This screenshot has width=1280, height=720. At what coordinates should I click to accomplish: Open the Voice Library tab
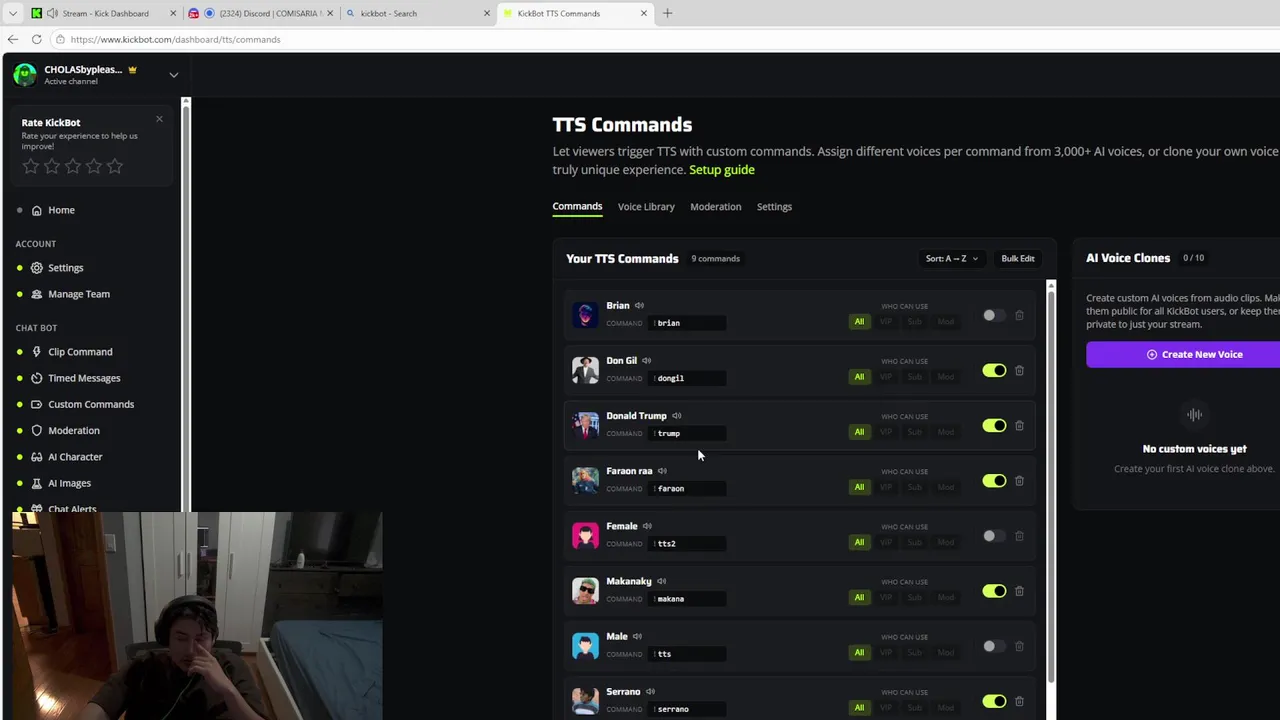[x=646, y=207]
